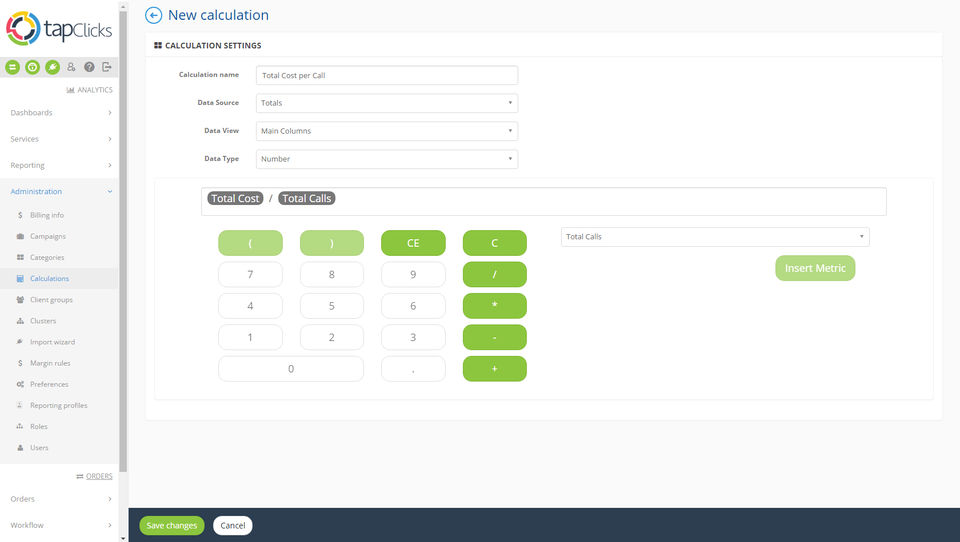Click the Orders swap icon
Screen dimensions: 960x542
(80, 476)
